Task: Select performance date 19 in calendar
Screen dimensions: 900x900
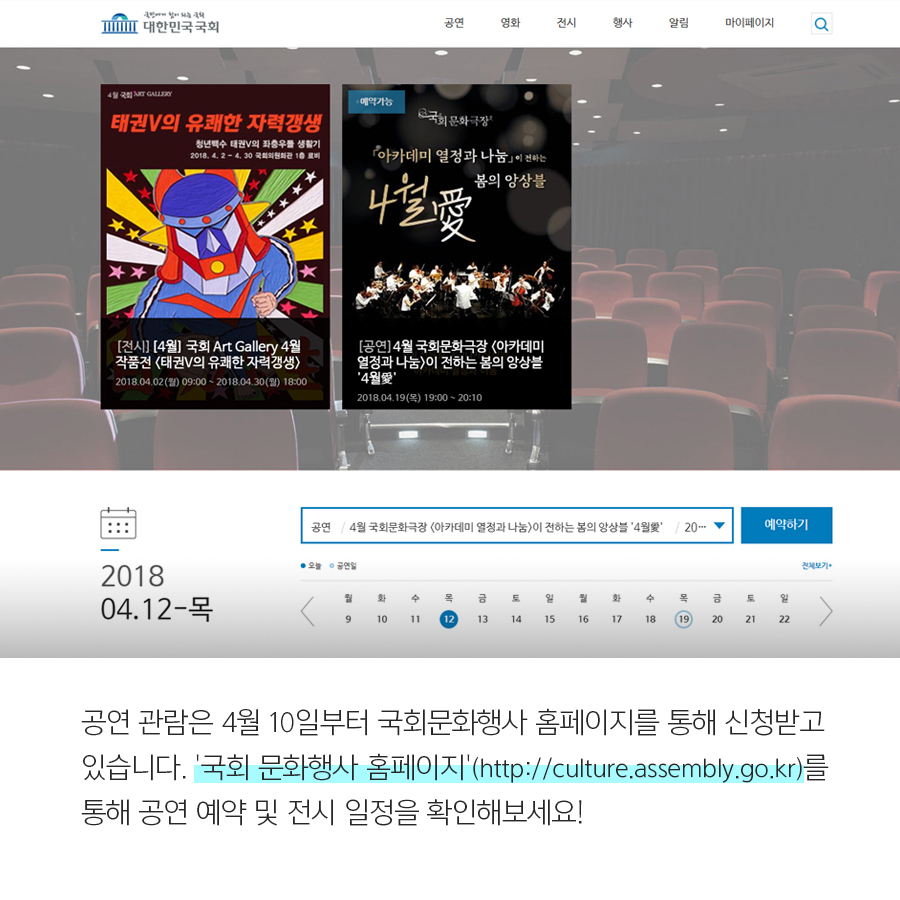Action: click(684, 619)
